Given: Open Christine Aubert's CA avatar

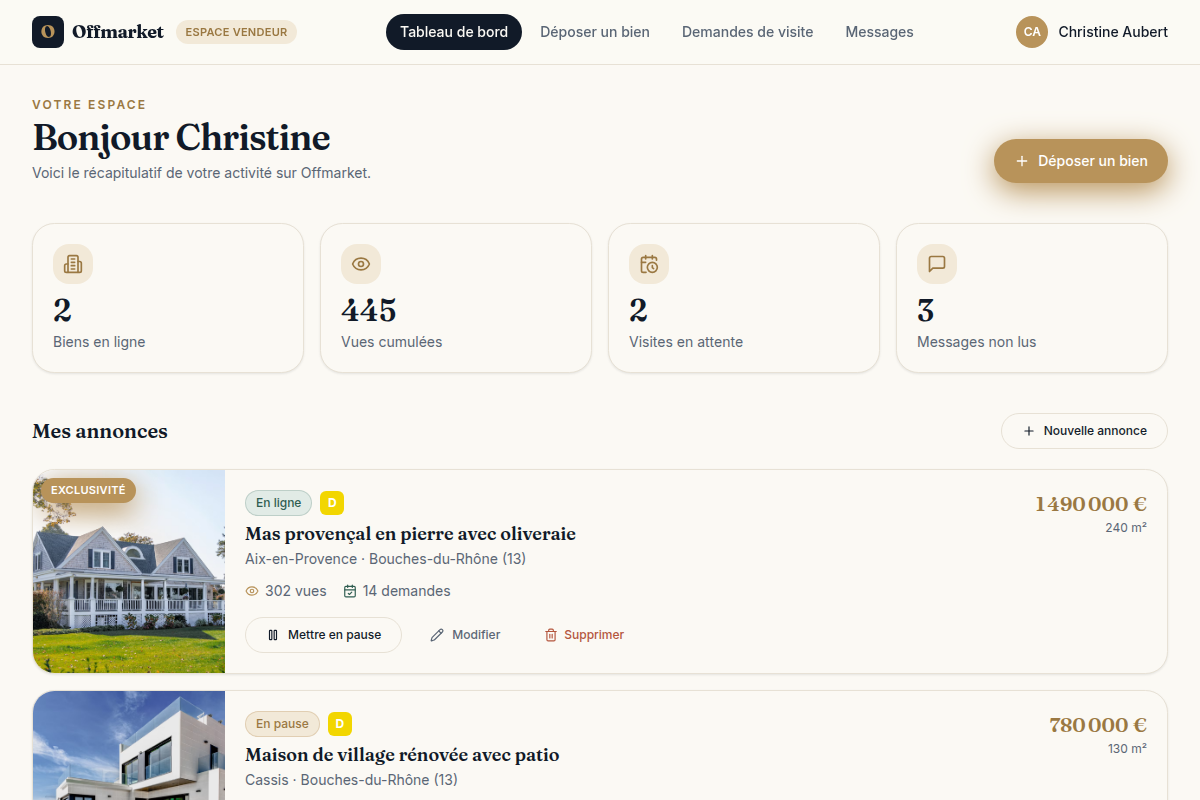Looking at the screenshot, I should click(x=1032, y=32).
